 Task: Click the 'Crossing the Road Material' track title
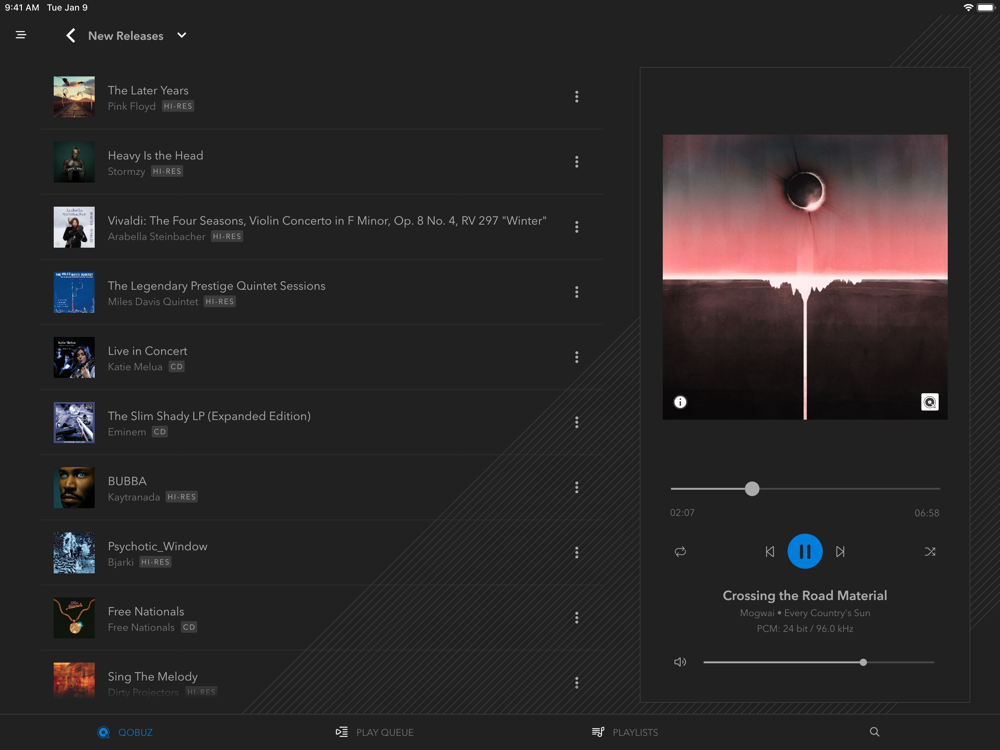click(805, 595)
